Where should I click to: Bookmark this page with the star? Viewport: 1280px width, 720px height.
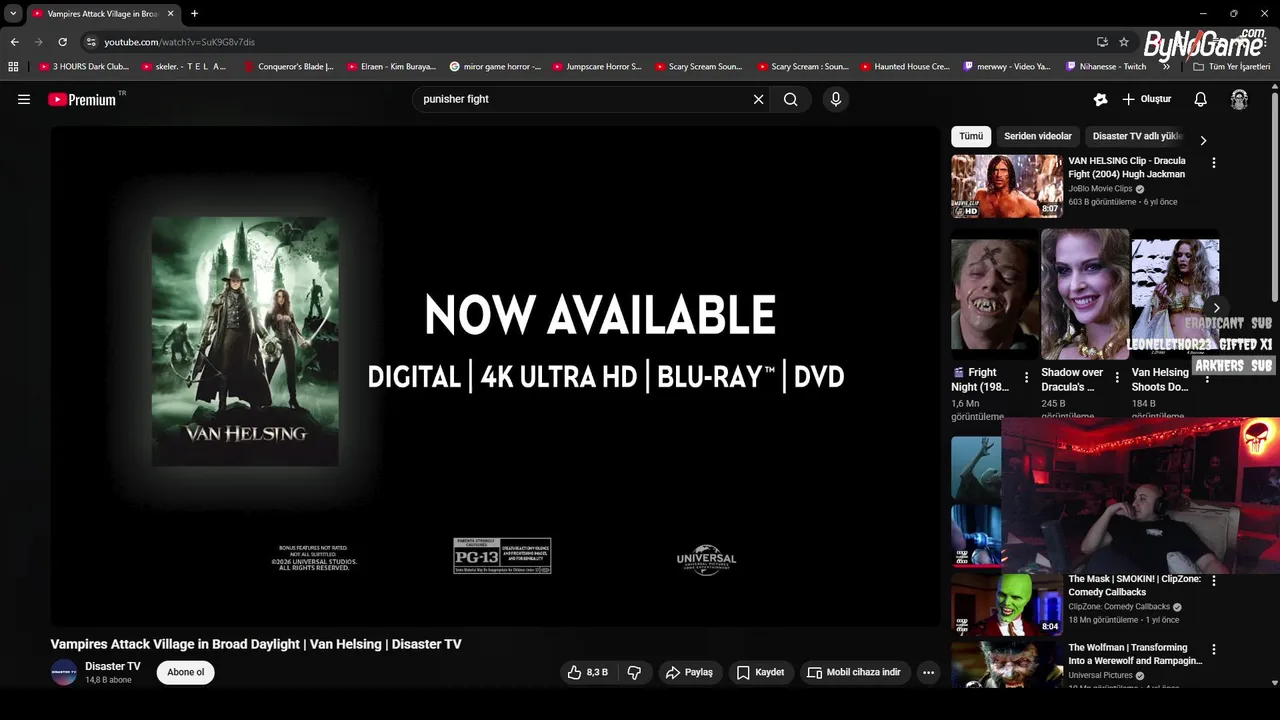coord(1124,42)
